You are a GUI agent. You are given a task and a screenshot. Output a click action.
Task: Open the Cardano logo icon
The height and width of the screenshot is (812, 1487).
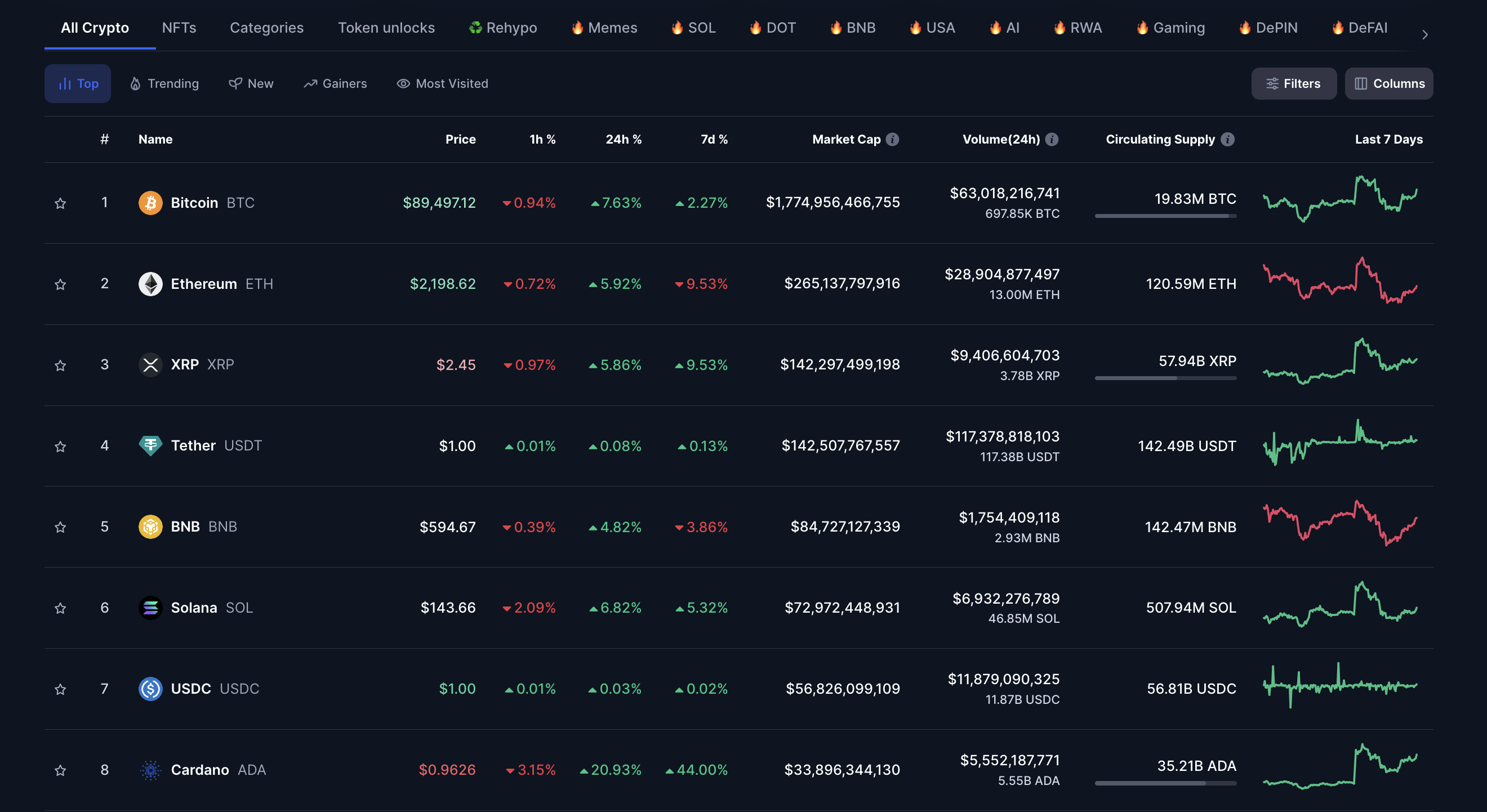tap(150, 769)
